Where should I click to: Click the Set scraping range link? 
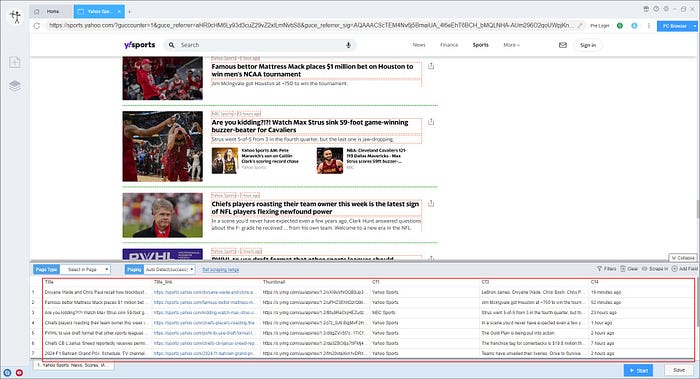[x=221, y=270]
